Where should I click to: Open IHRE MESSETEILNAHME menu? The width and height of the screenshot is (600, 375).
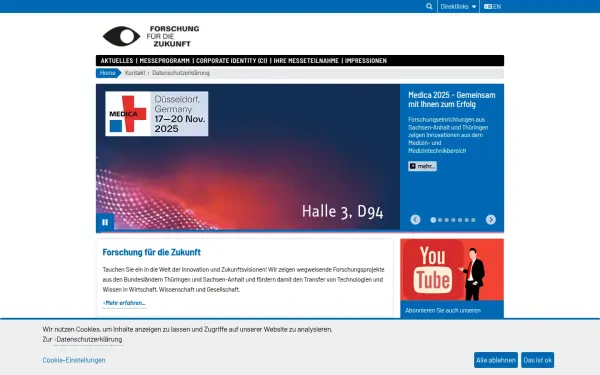tap(306, 60)
